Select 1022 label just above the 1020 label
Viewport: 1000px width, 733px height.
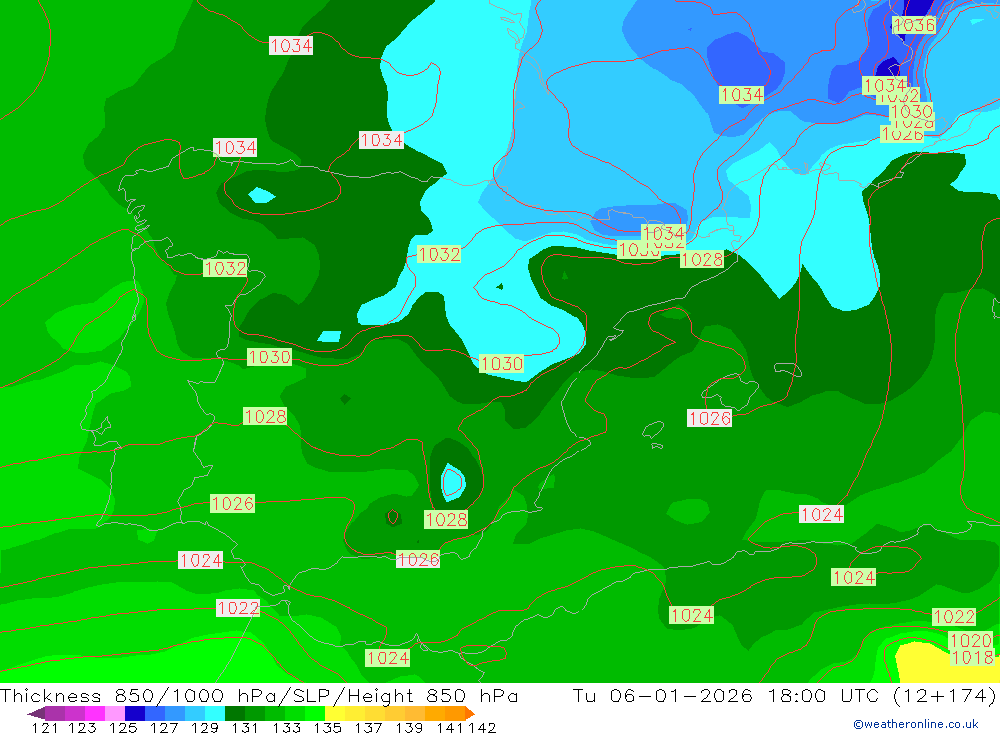coord(954,616)
